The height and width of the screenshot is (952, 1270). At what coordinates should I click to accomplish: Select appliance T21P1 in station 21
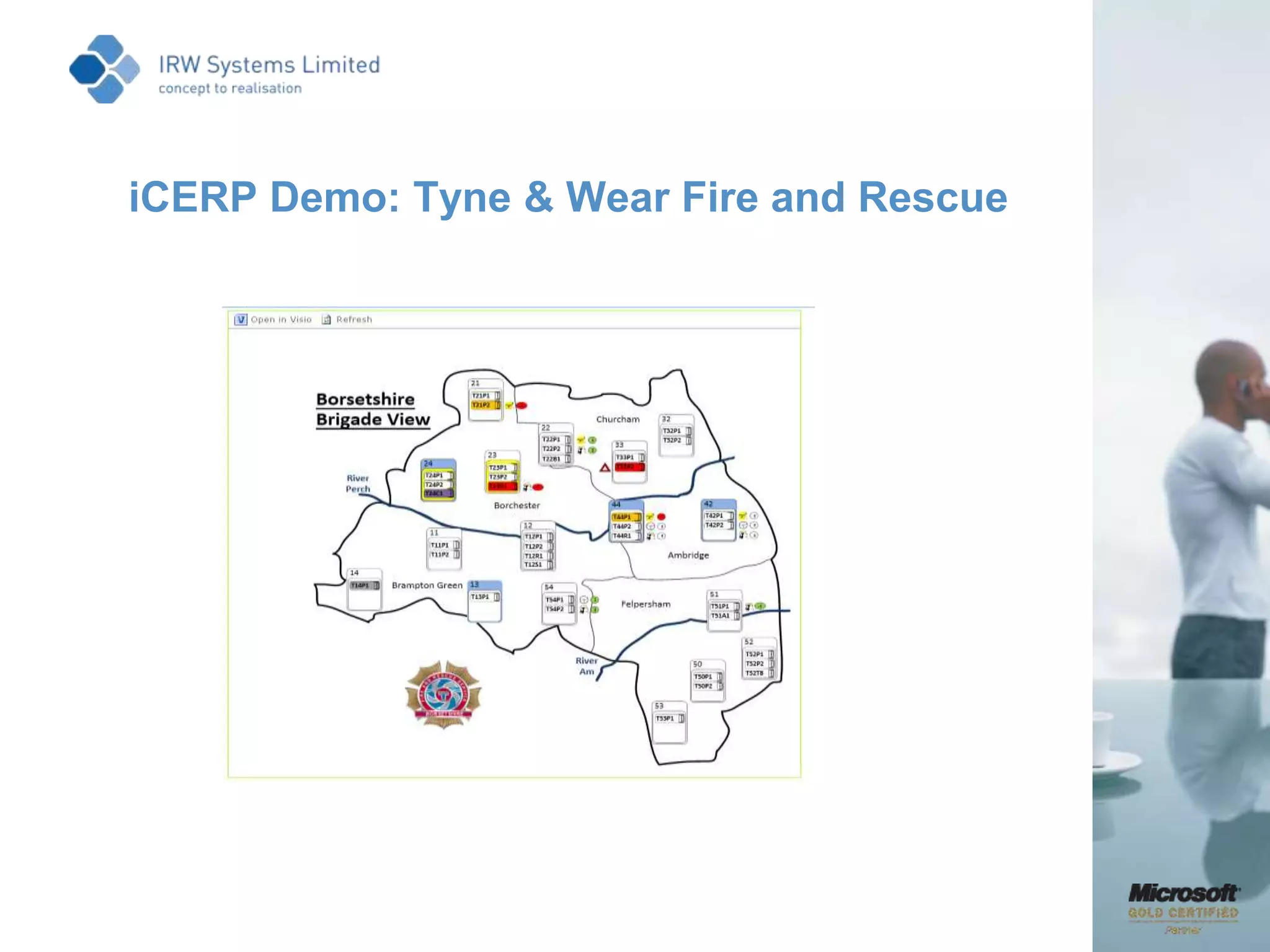[486, 395]
